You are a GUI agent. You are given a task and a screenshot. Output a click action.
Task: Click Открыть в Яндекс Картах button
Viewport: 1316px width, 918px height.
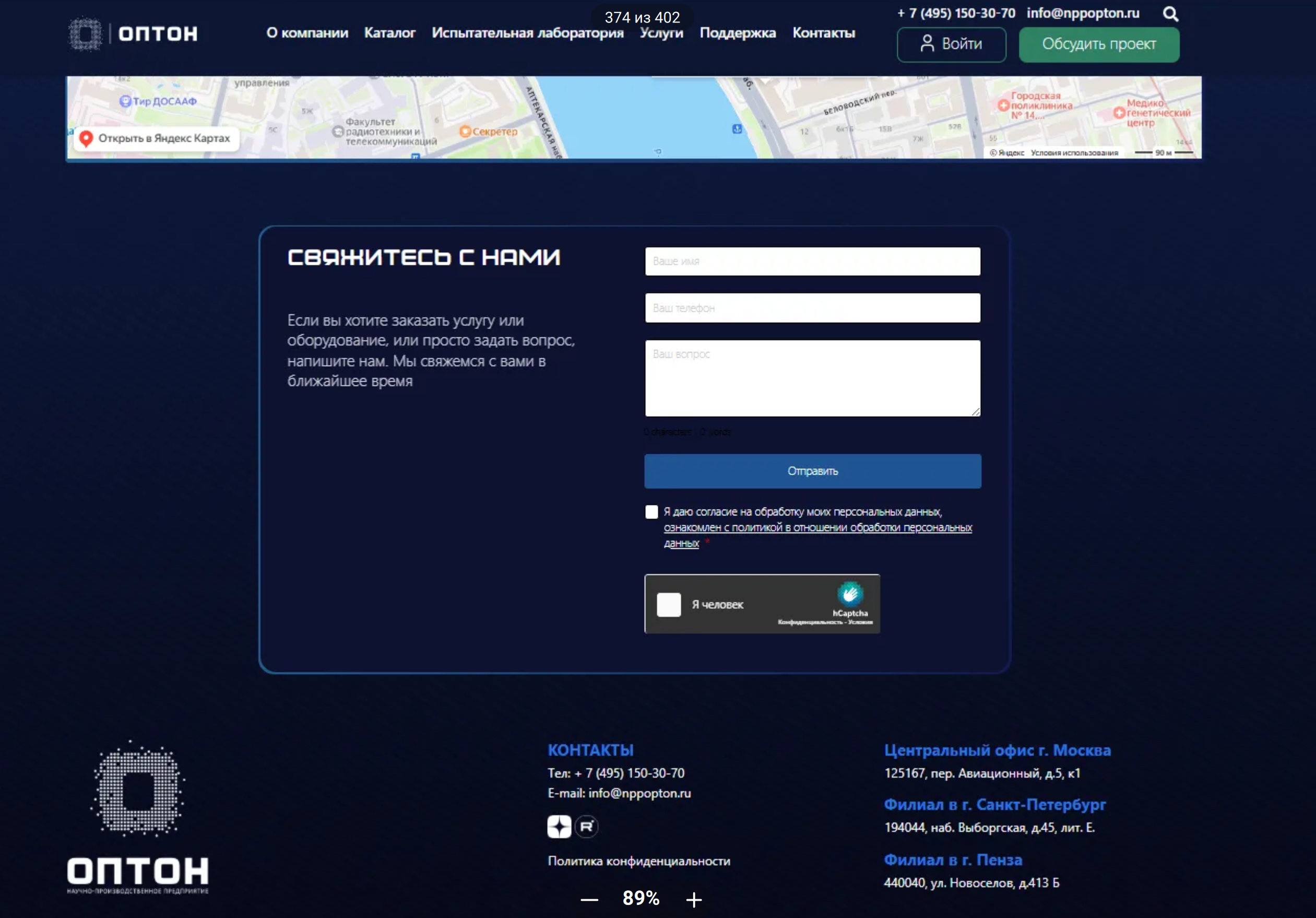[156, 138]
